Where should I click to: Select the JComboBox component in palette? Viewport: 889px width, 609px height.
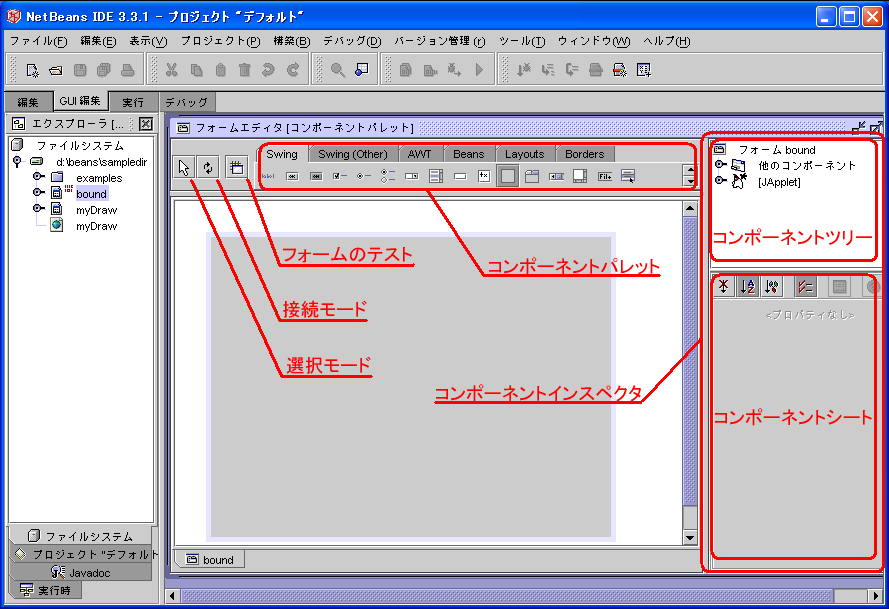412,176
